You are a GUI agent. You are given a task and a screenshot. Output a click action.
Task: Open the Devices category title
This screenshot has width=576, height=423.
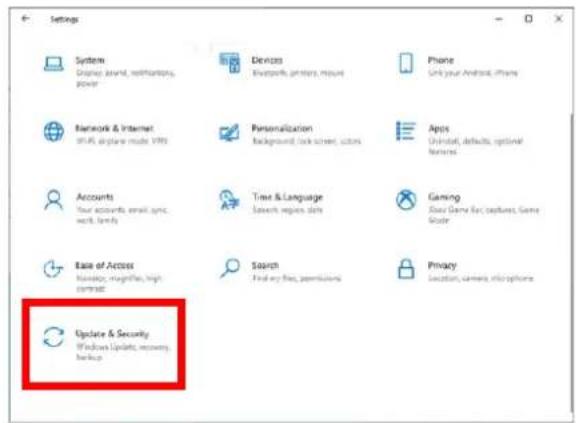267,60
